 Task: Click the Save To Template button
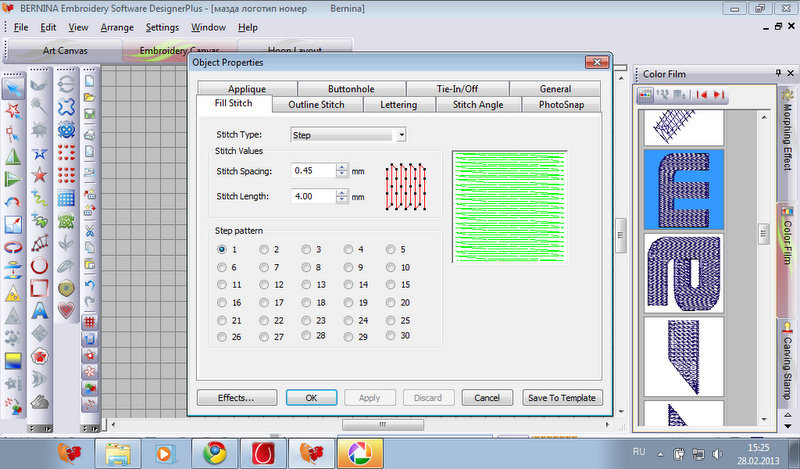(x=562, y=397)
